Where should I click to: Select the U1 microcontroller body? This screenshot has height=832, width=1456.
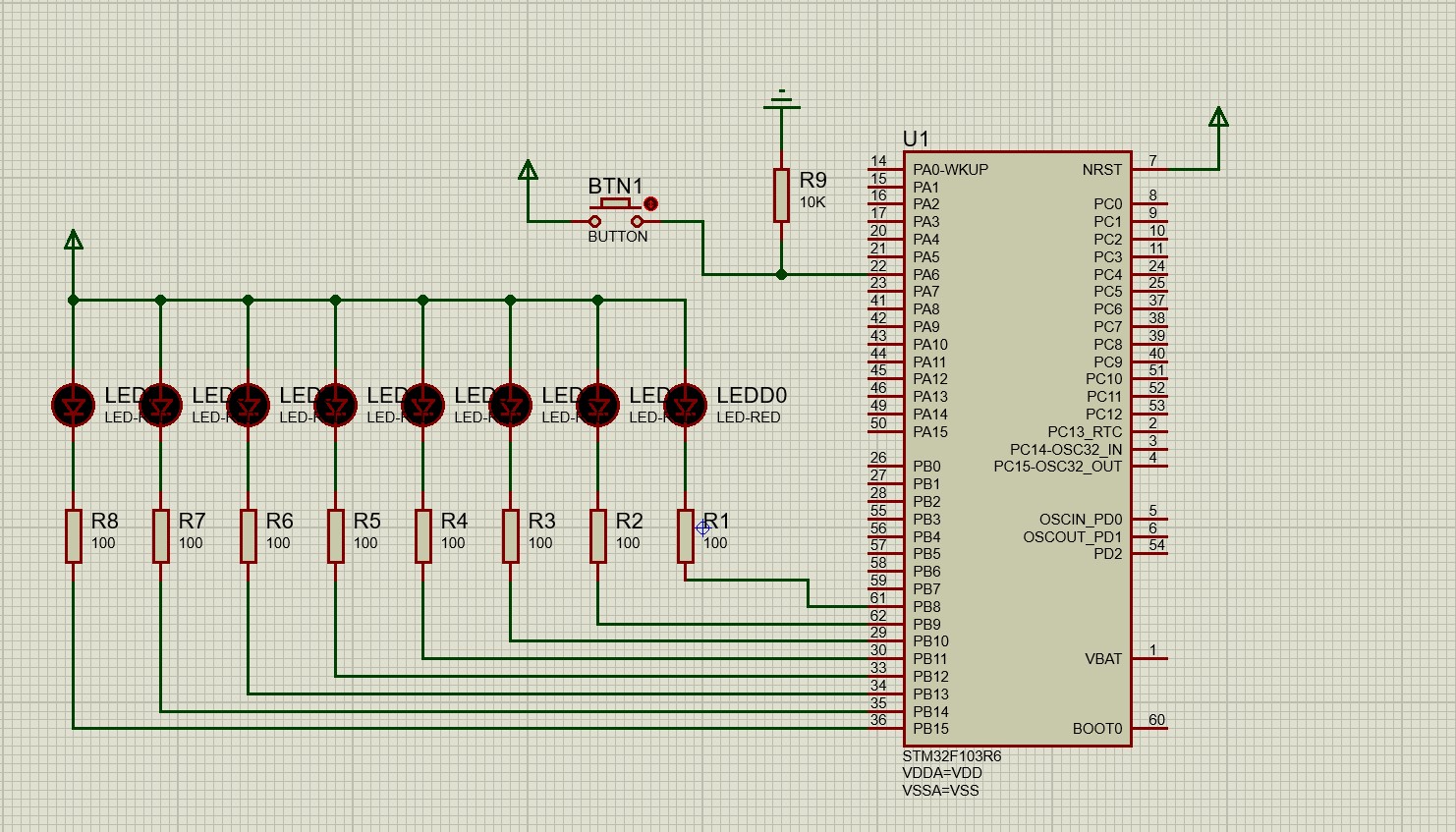tap(1017, 449)
